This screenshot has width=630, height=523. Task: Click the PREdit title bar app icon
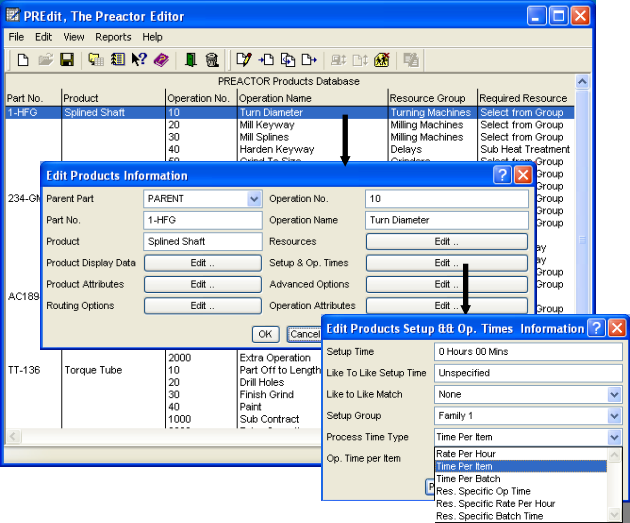[x=13, y=15]
